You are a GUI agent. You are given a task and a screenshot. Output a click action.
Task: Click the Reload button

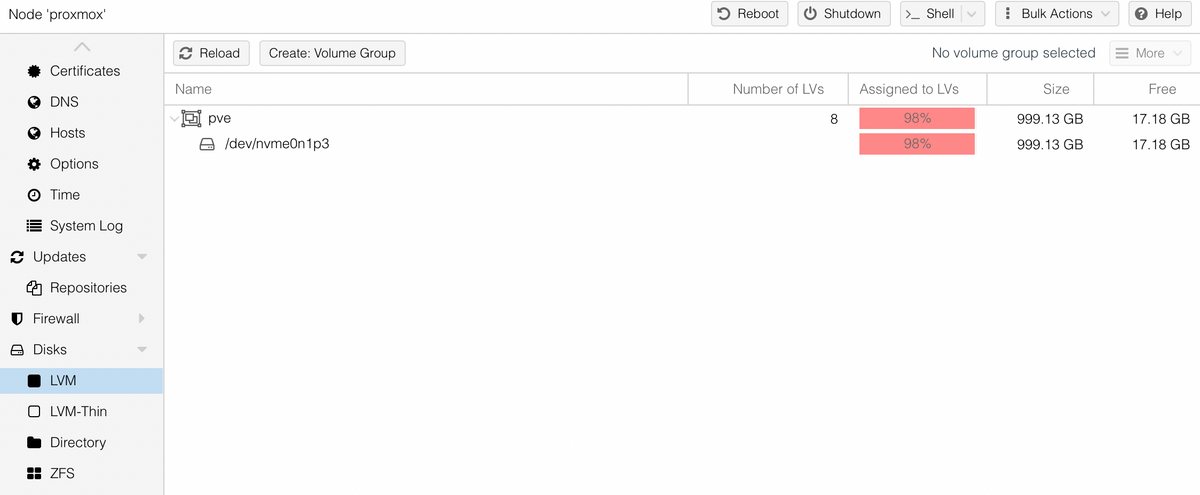click(210, 53)
